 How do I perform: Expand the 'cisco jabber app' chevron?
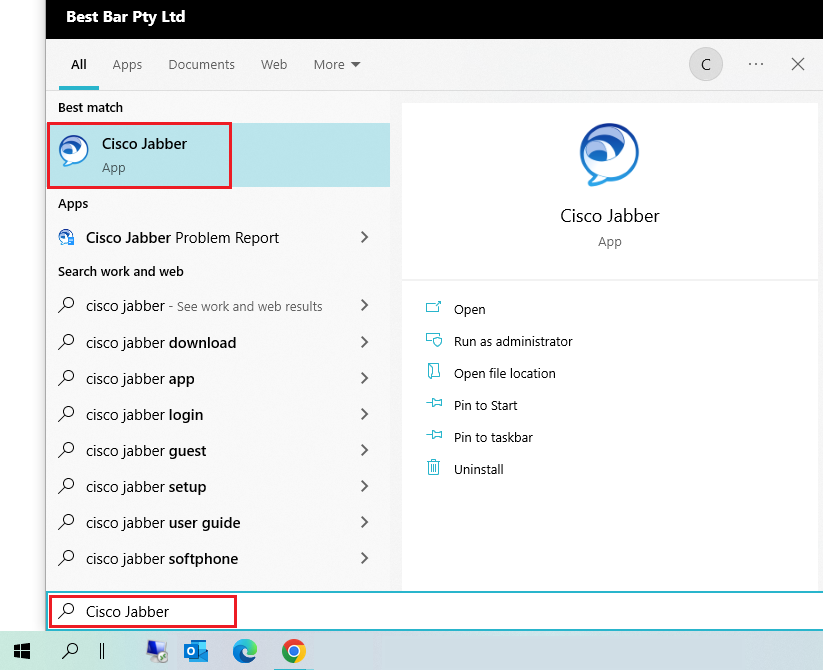[x=364, y=378]
